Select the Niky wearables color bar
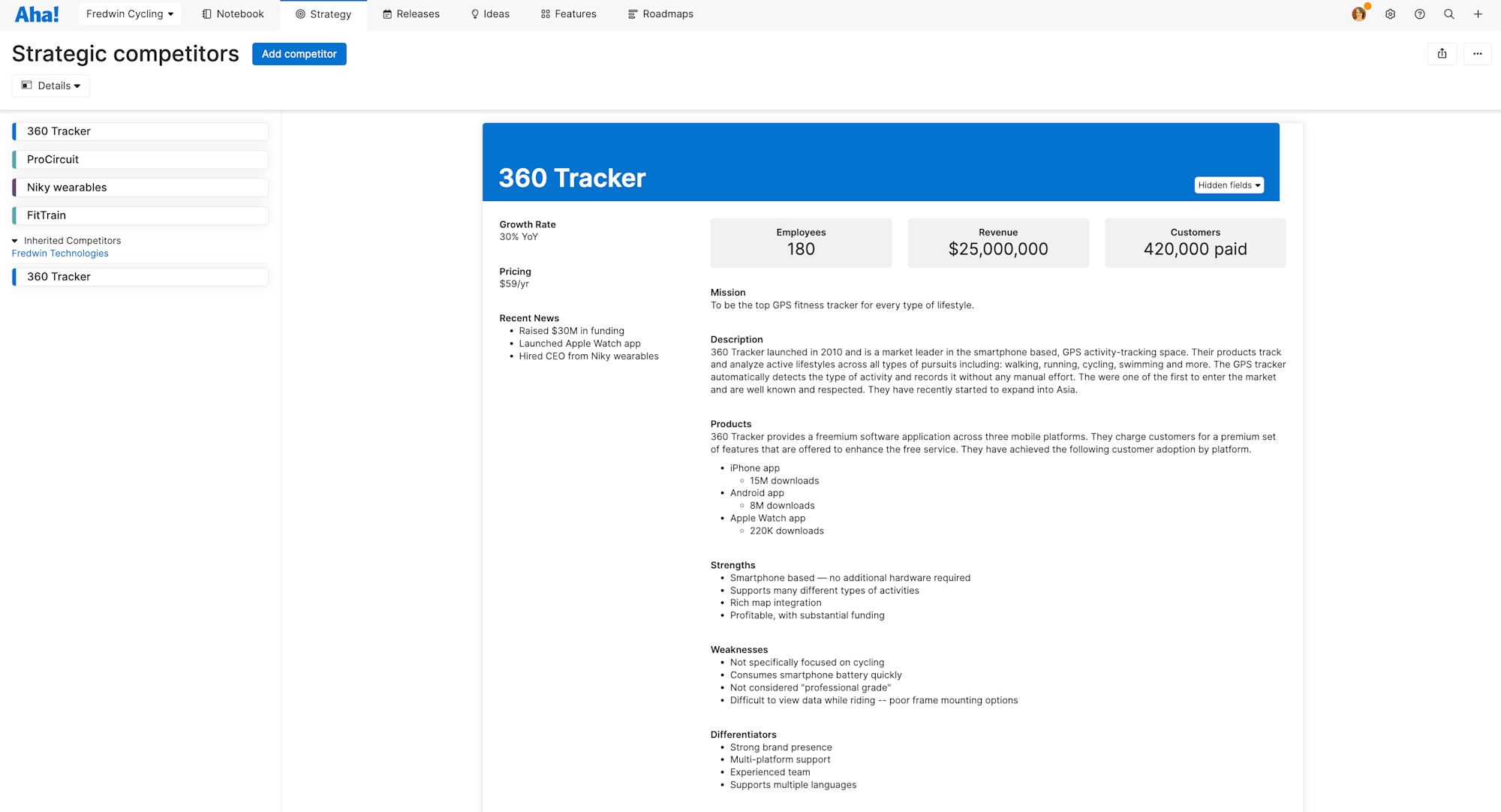Viewport: 1501px width, 812px height. point(14,187)
